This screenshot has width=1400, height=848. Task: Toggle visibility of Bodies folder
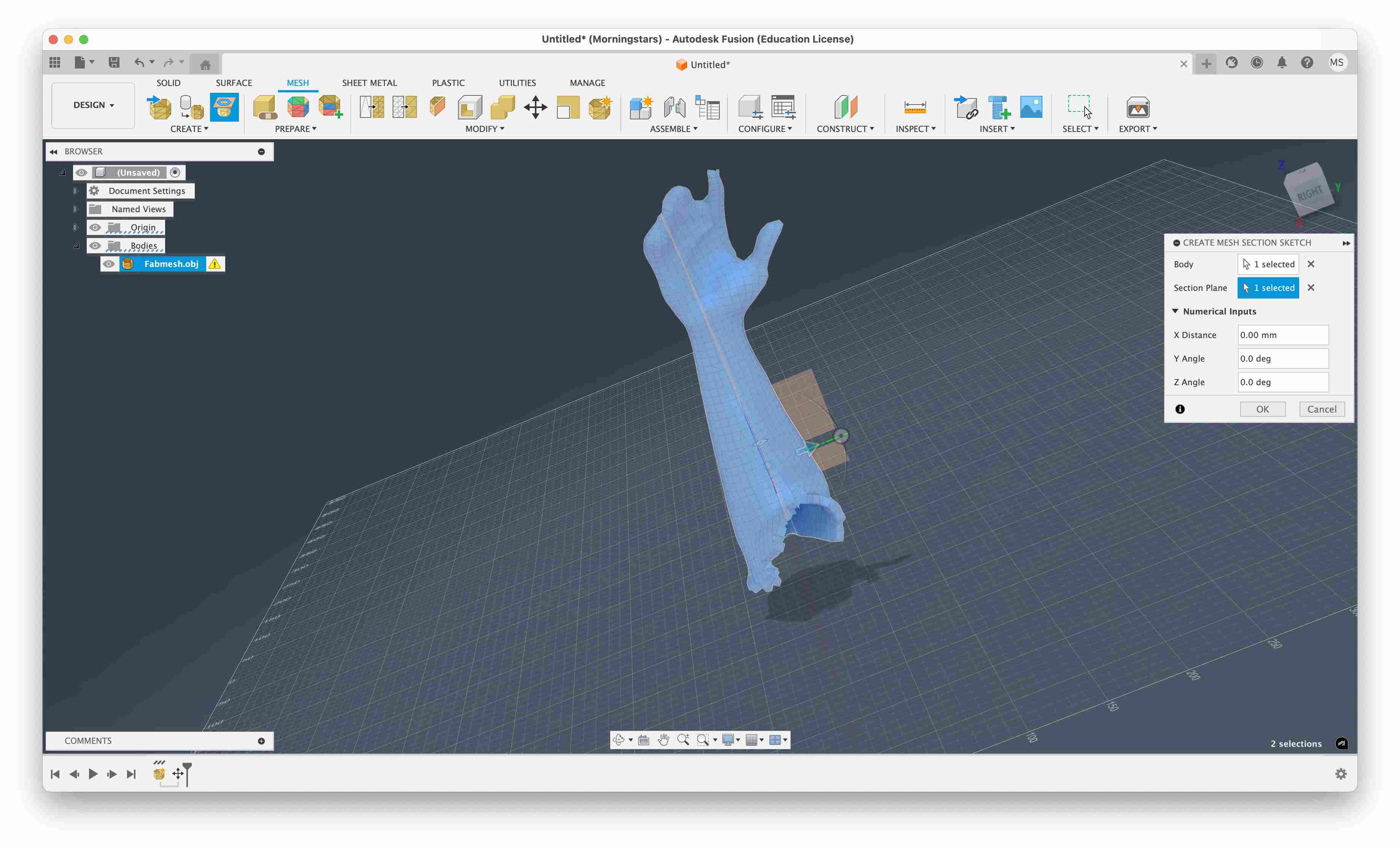(95, 245)
